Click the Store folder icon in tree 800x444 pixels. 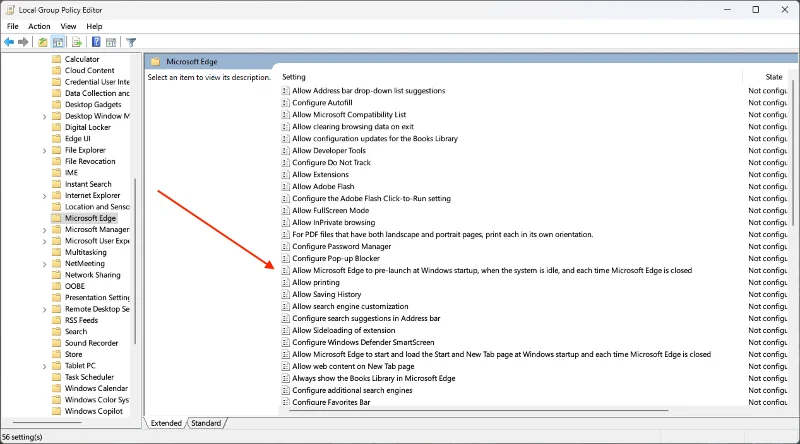(57, 354)
